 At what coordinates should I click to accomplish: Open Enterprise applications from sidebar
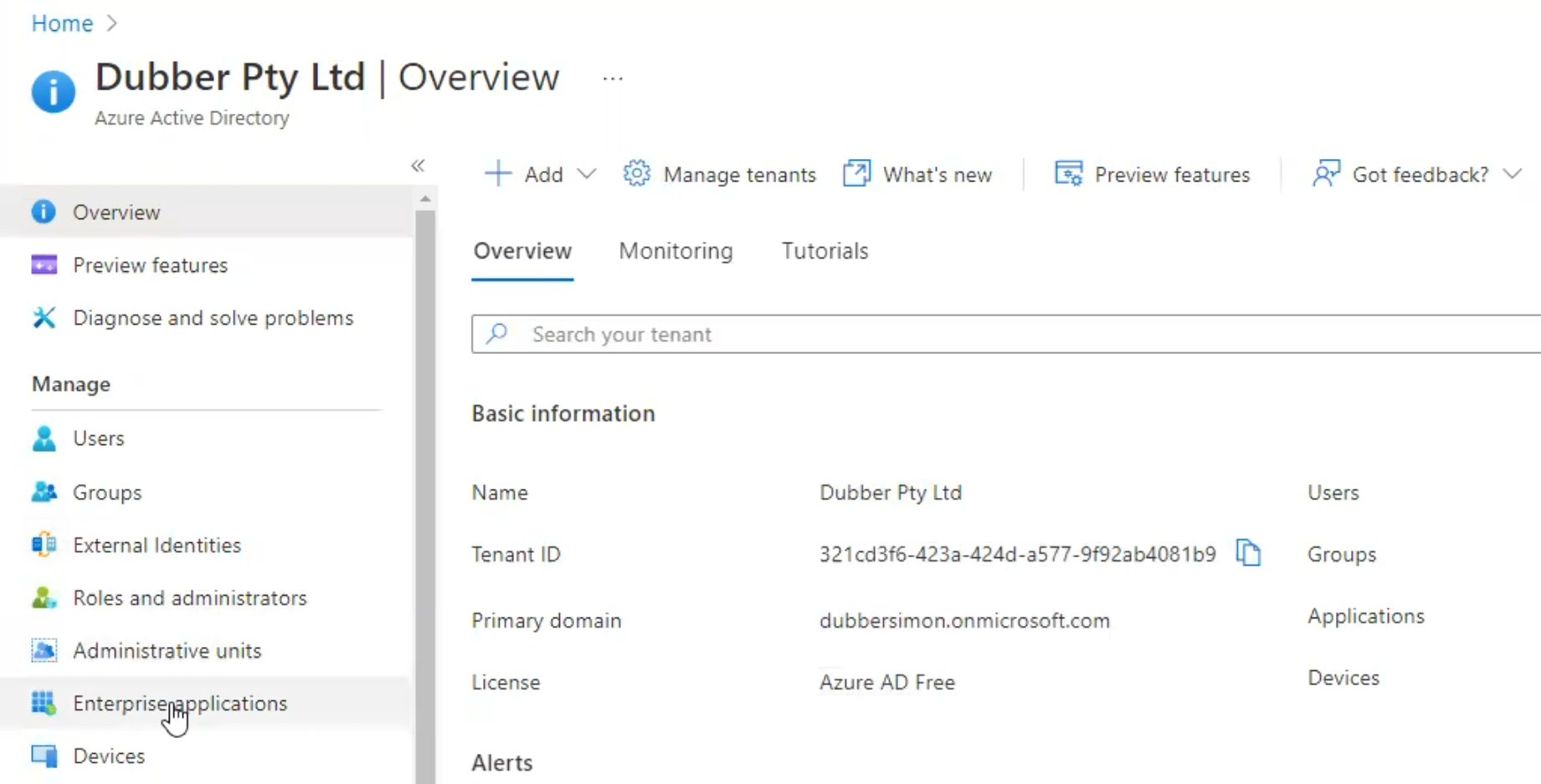[x=179, y=704]
